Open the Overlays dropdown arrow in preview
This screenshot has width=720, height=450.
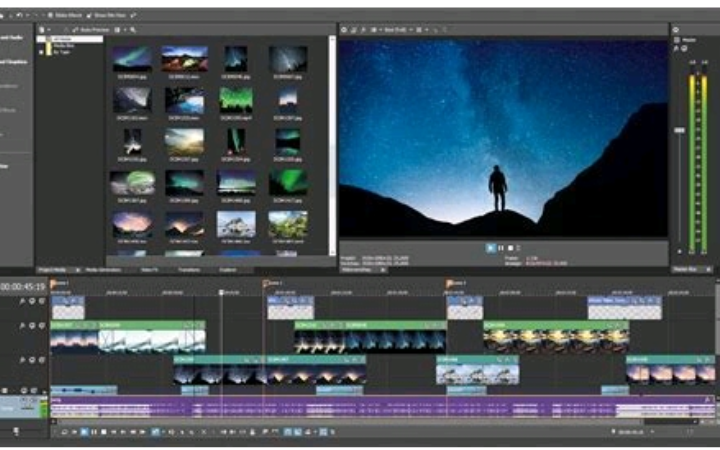tap(427, 30)
